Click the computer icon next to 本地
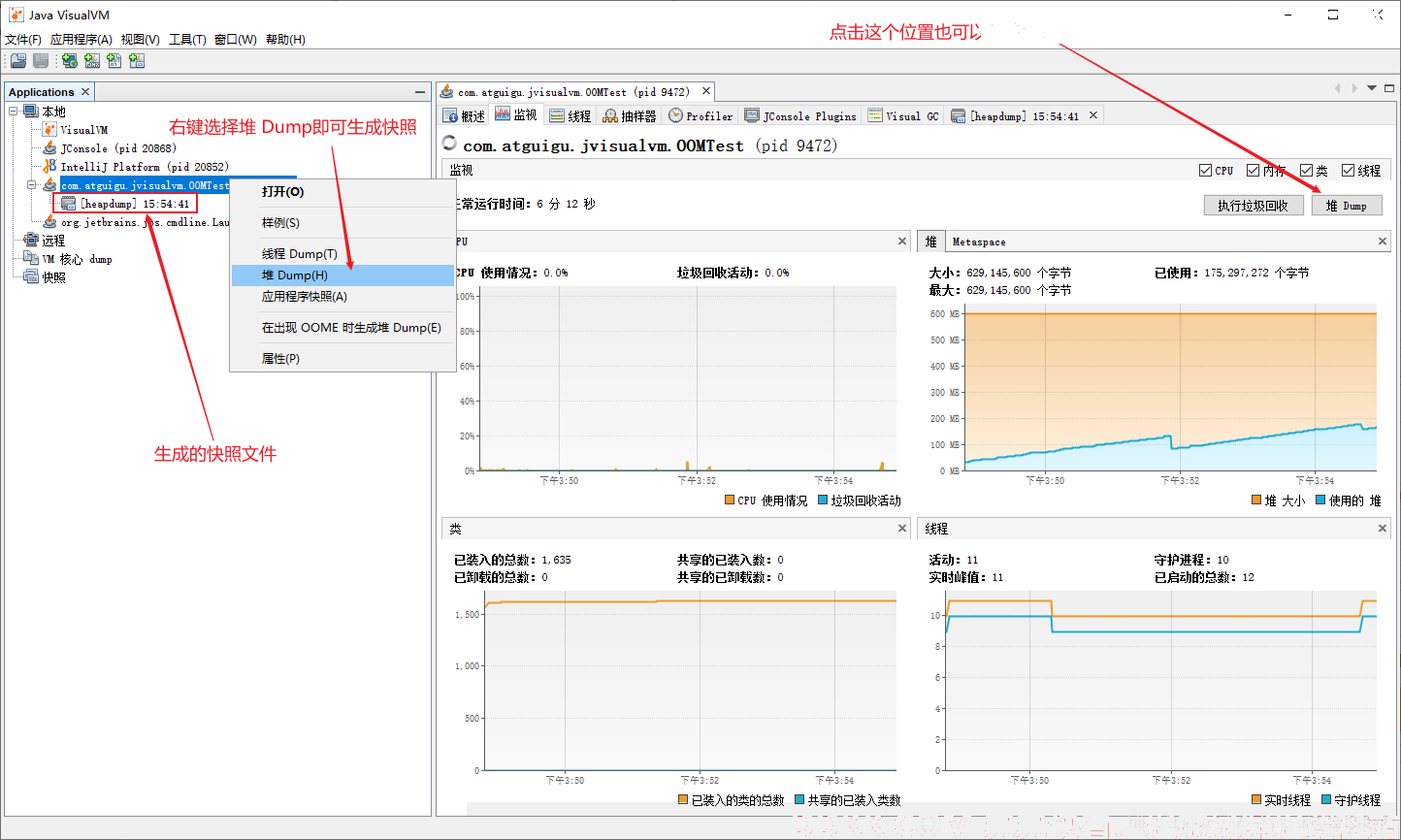This screenshot has width=1401, height=840. coord(31,112)
